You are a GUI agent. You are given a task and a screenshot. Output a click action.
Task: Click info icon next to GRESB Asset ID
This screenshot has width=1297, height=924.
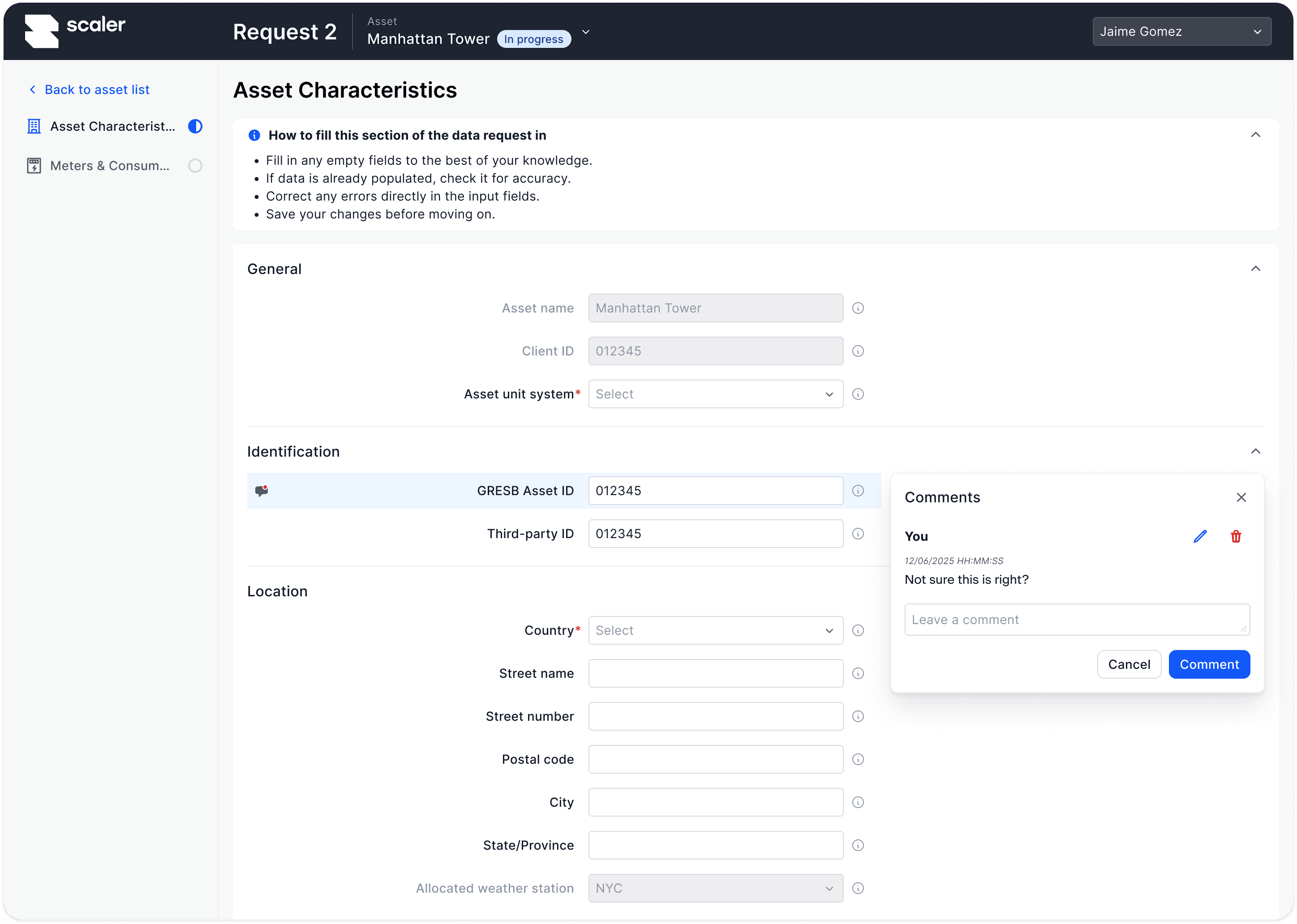(858, 491)
